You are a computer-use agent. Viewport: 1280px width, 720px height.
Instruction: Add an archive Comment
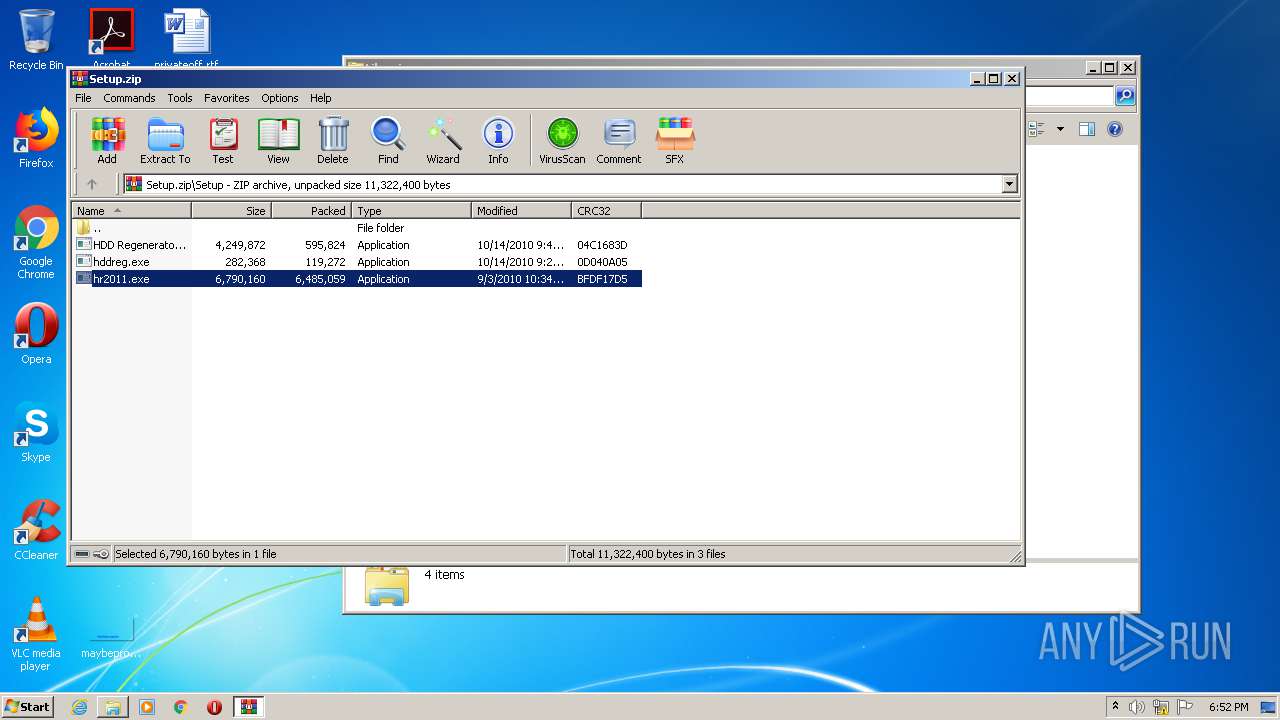click(x=619, y=140)
